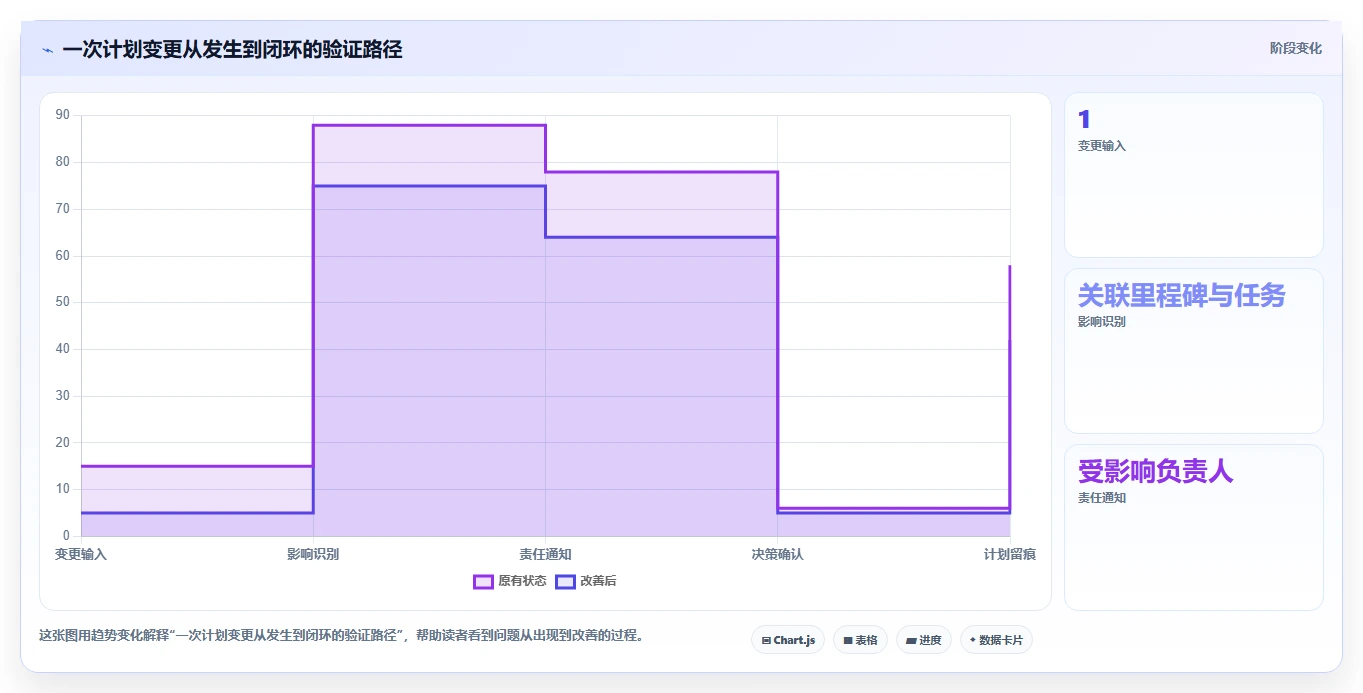Click the 变更输入 x-axis label
The width and height of the screenshot is (1363, 693).
[81, 554]
